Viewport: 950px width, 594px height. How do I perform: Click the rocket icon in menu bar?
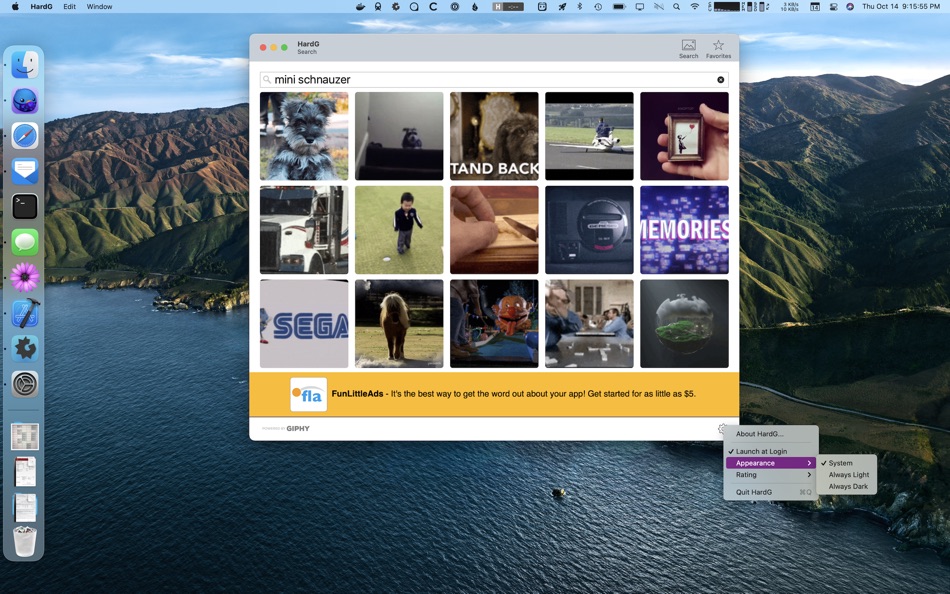tap(562, 7)
